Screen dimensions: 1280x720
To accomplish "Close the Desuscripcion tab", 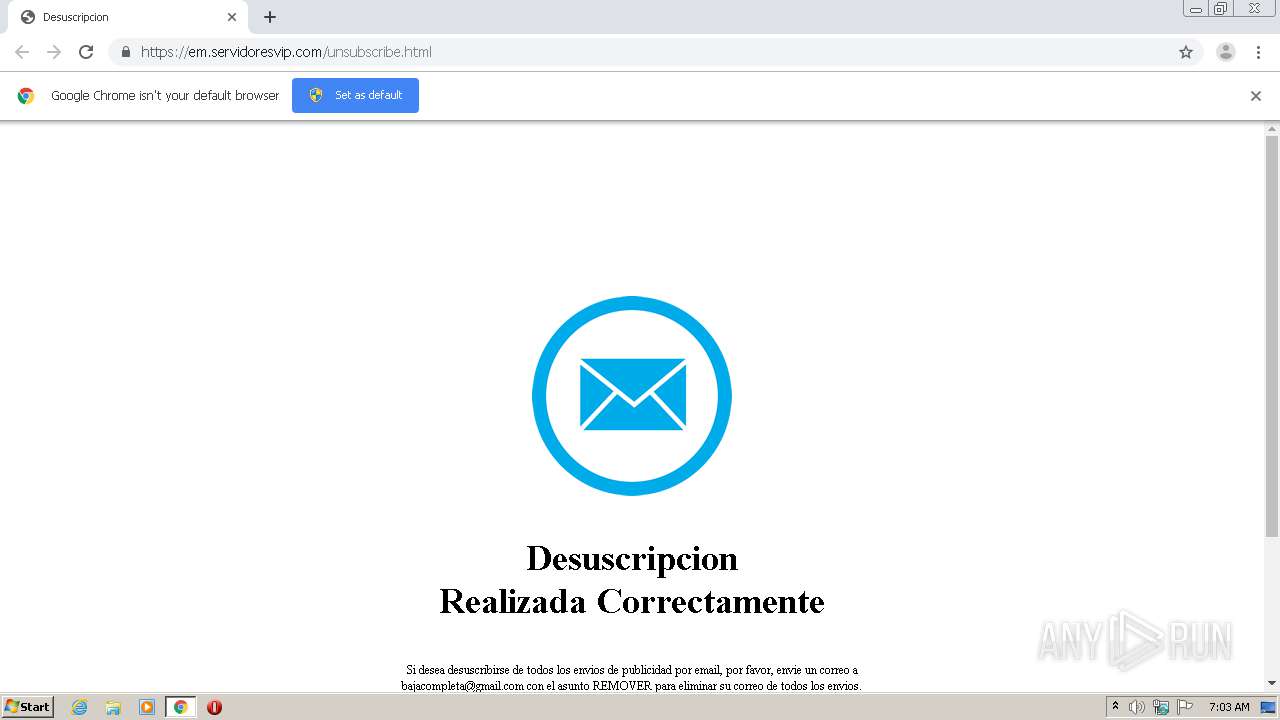I will [232, 17].
